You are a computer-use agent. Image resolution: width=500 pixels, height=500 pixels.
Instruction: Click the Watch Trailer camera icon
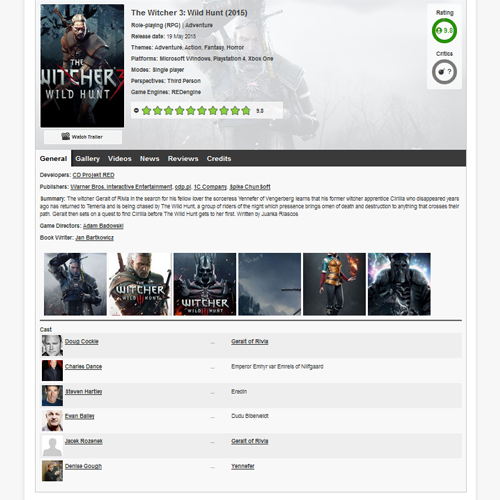click(66, 136)
